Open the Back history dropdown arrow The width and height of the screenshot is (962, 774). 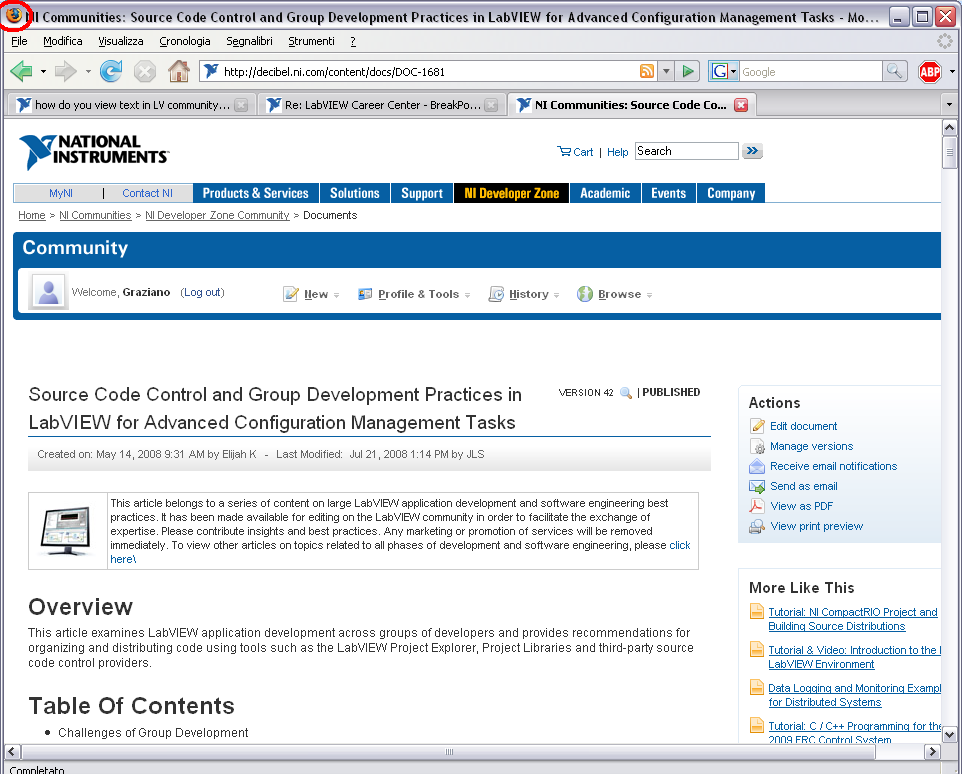(43, 72)
